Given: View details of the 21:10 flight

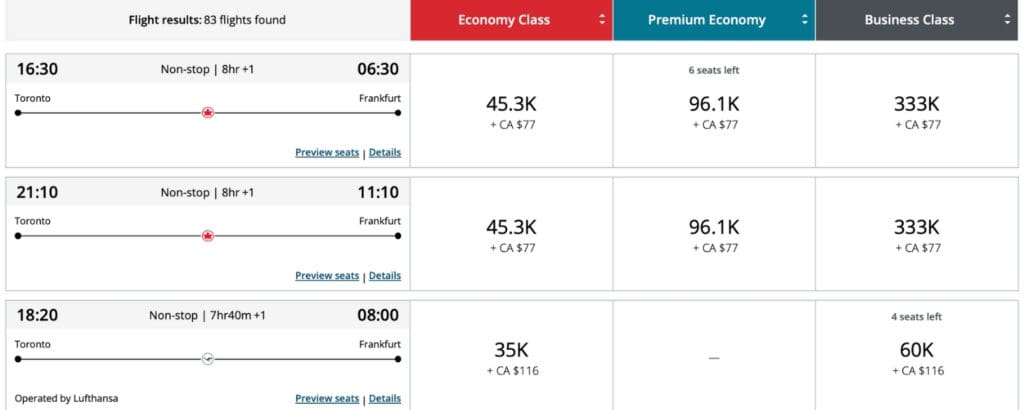Looking at the screenshot, I should 385,276.
